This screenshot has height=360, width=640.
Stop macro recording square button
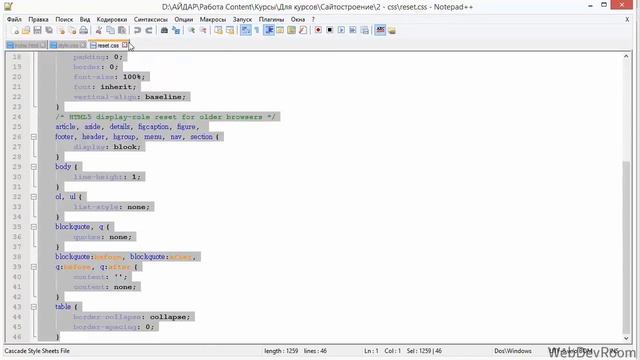coord(329,30)
